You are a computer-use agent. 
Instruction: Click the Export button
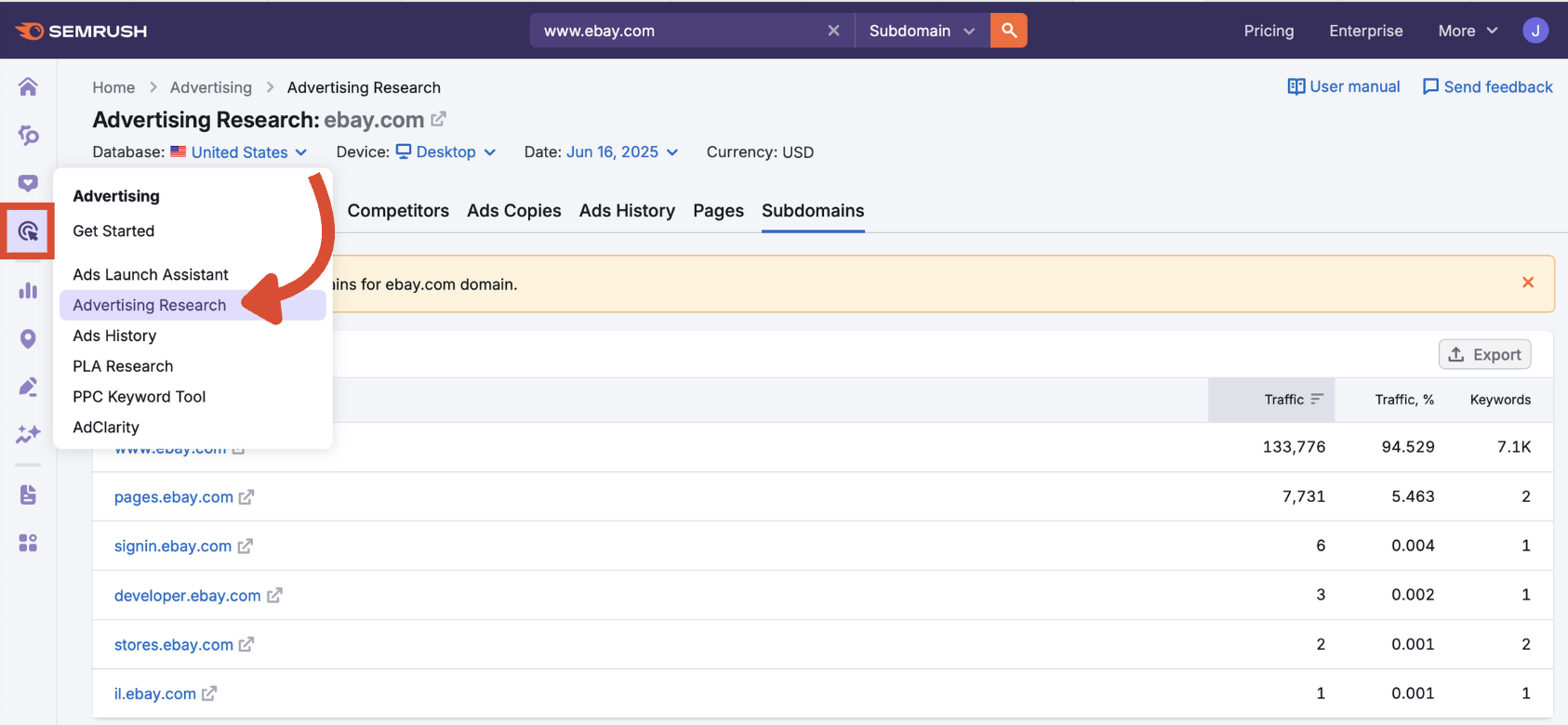point(1484,354)
